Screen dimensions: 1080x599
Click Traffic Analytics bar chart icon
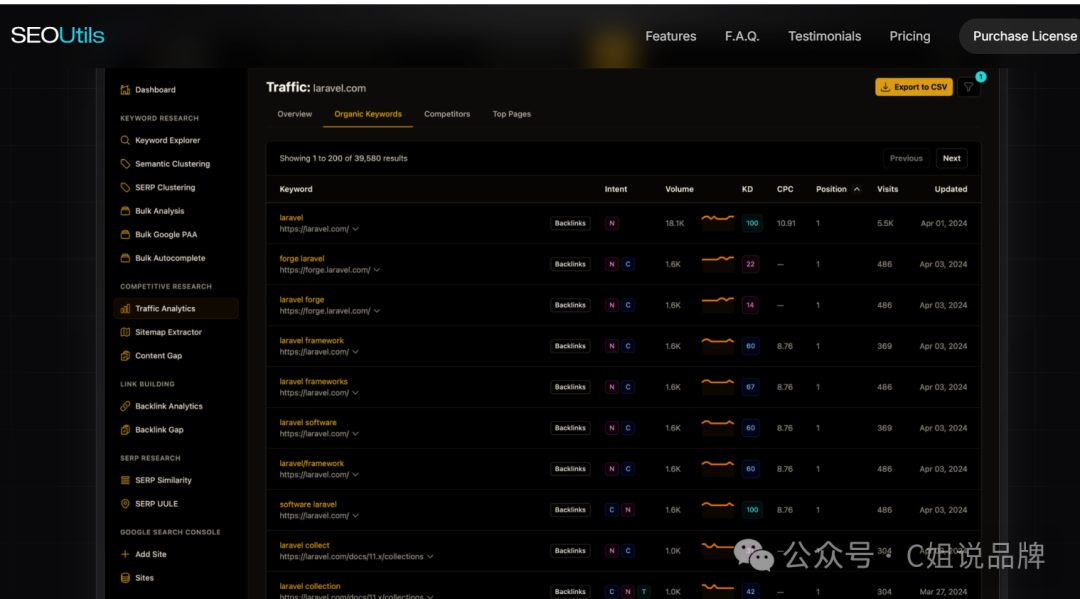coord(125,308)
